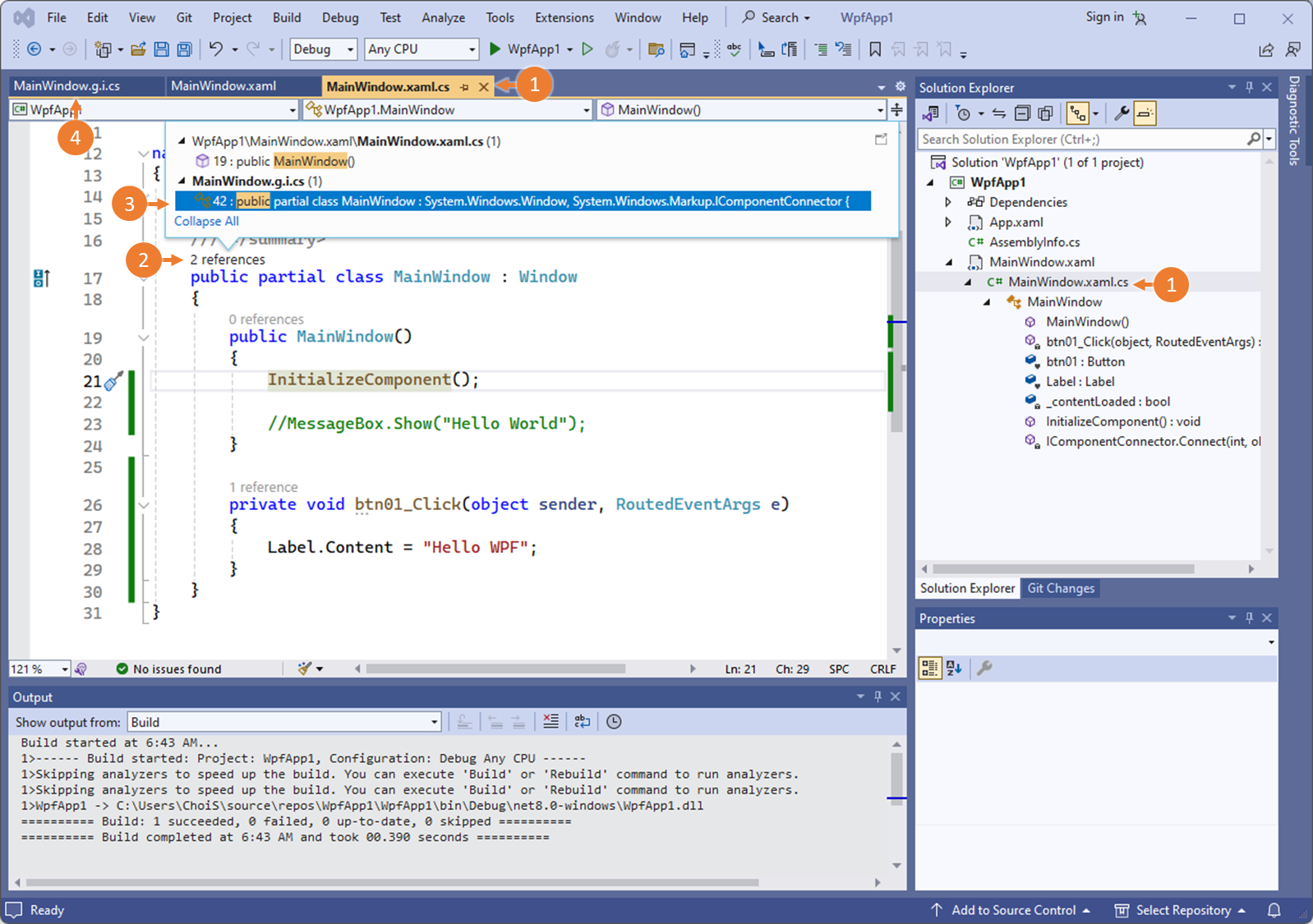Image resolution: width=1313 pixels, height=924 pixels.
Task: Select btn01 : Button in Solution Explorer
Action: (x=1085, y=361)
